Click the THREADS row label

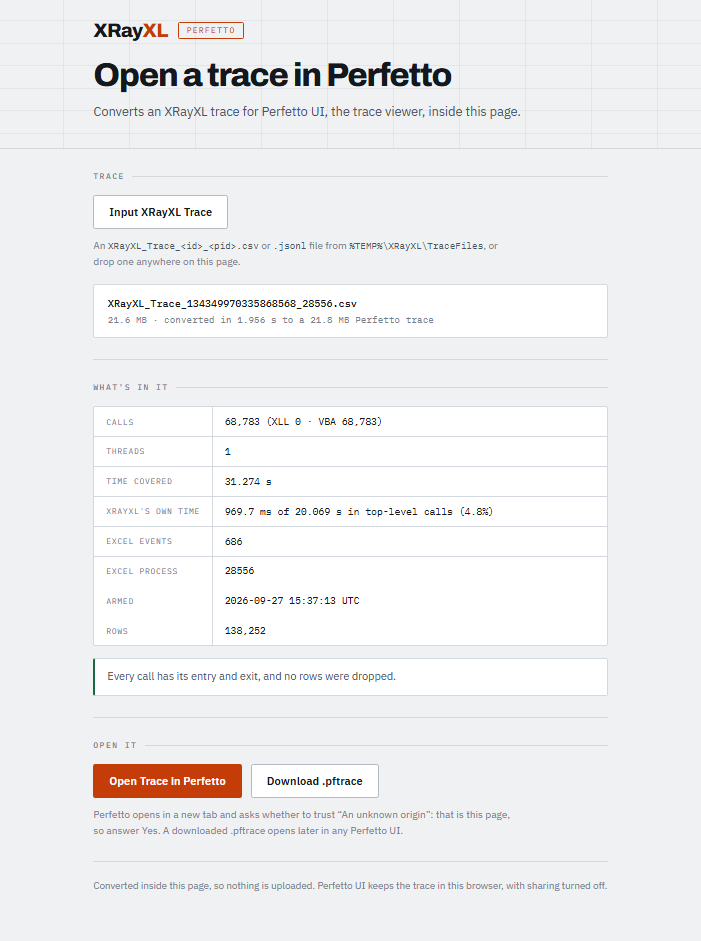pyautogui.click(x=125, y=451)
